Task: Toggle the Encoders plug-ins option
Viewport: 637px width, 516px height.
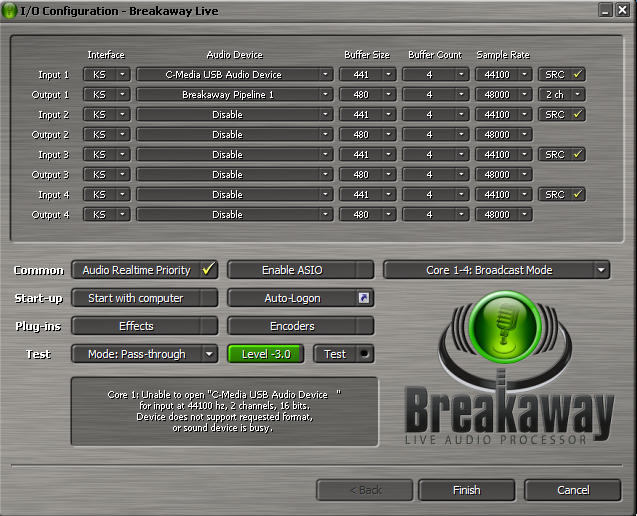Action: [300, 326]
